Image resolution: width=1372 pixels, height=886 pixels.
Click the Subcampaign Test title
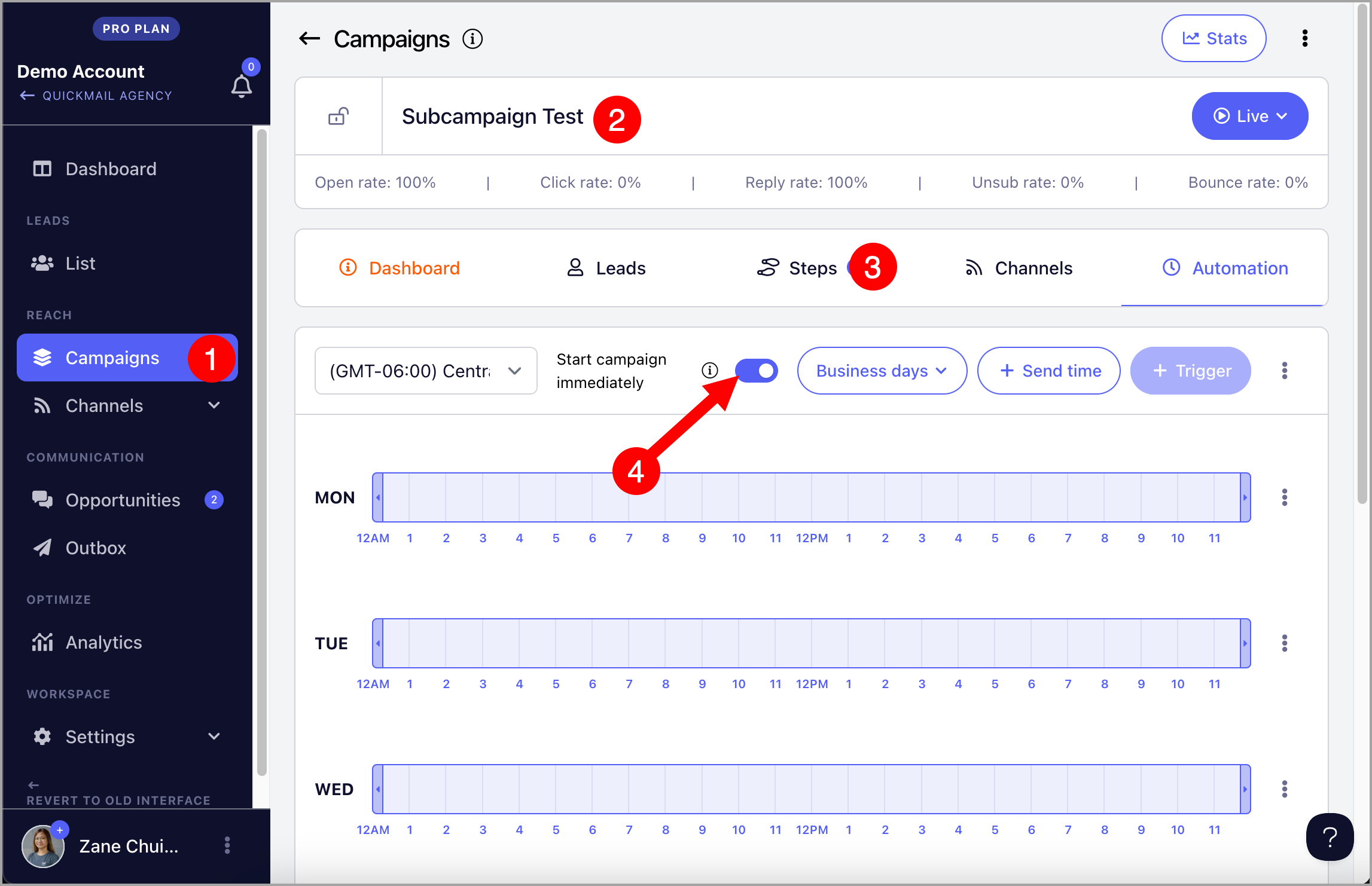point(492,116)
